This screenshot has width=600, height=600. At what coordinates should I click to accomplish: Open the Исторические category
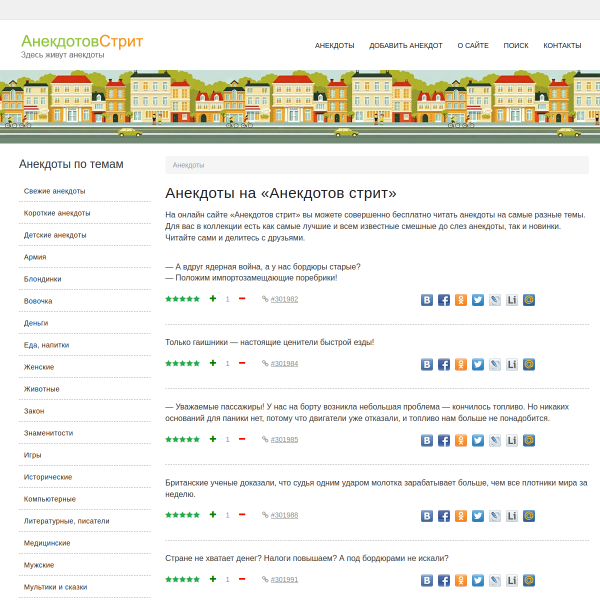tap(48, 477)
